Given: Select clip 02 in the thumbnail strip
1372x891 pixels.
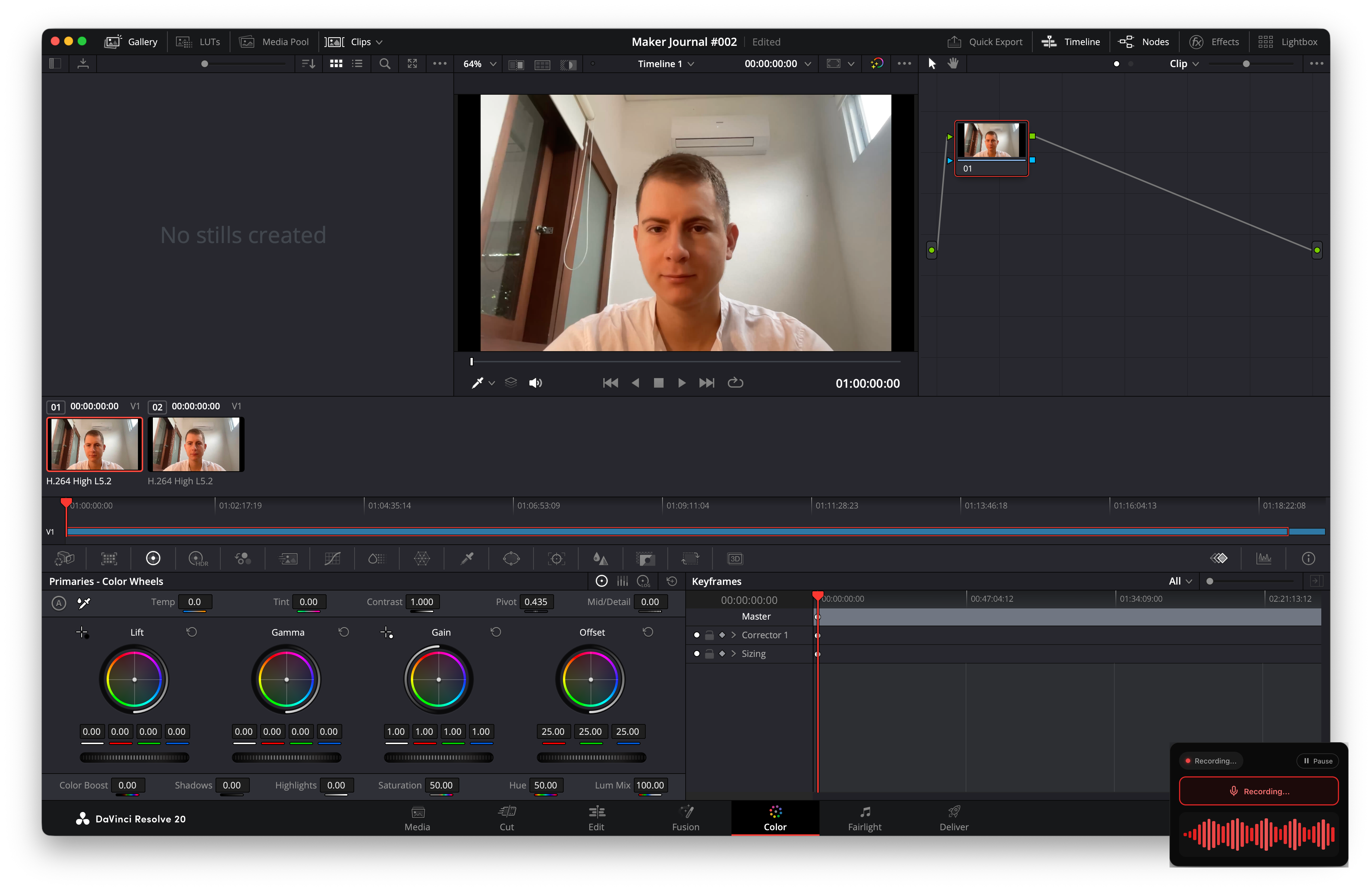Looking at the screenshot, I should click(x=195, y=444).
